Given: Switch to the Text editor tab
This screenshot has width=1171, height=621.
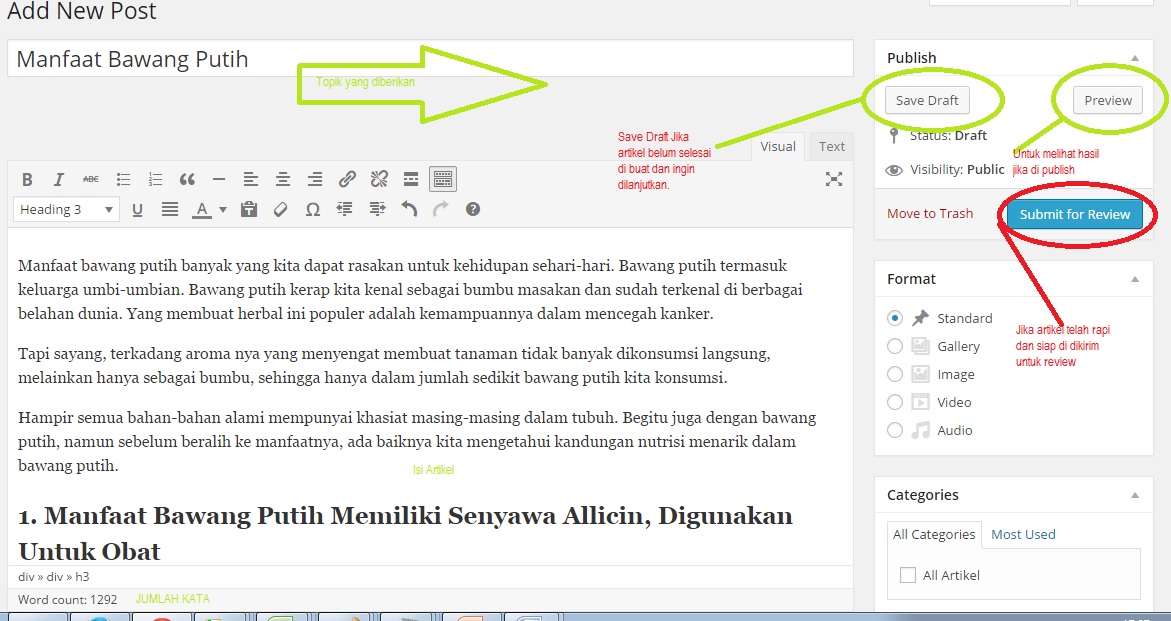Looking at the screenshot, I should pos(832,146).
